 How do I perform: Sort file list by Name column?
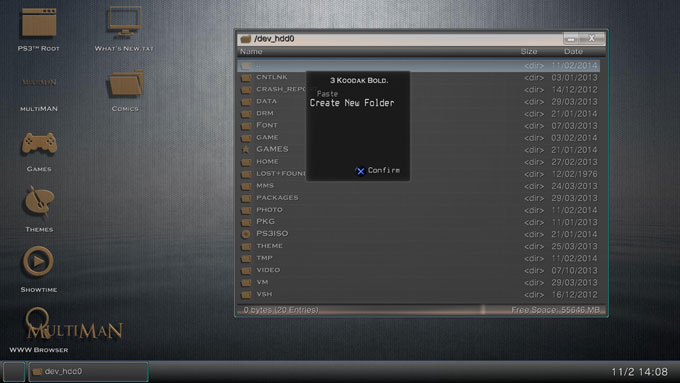[x=251, y=52]
